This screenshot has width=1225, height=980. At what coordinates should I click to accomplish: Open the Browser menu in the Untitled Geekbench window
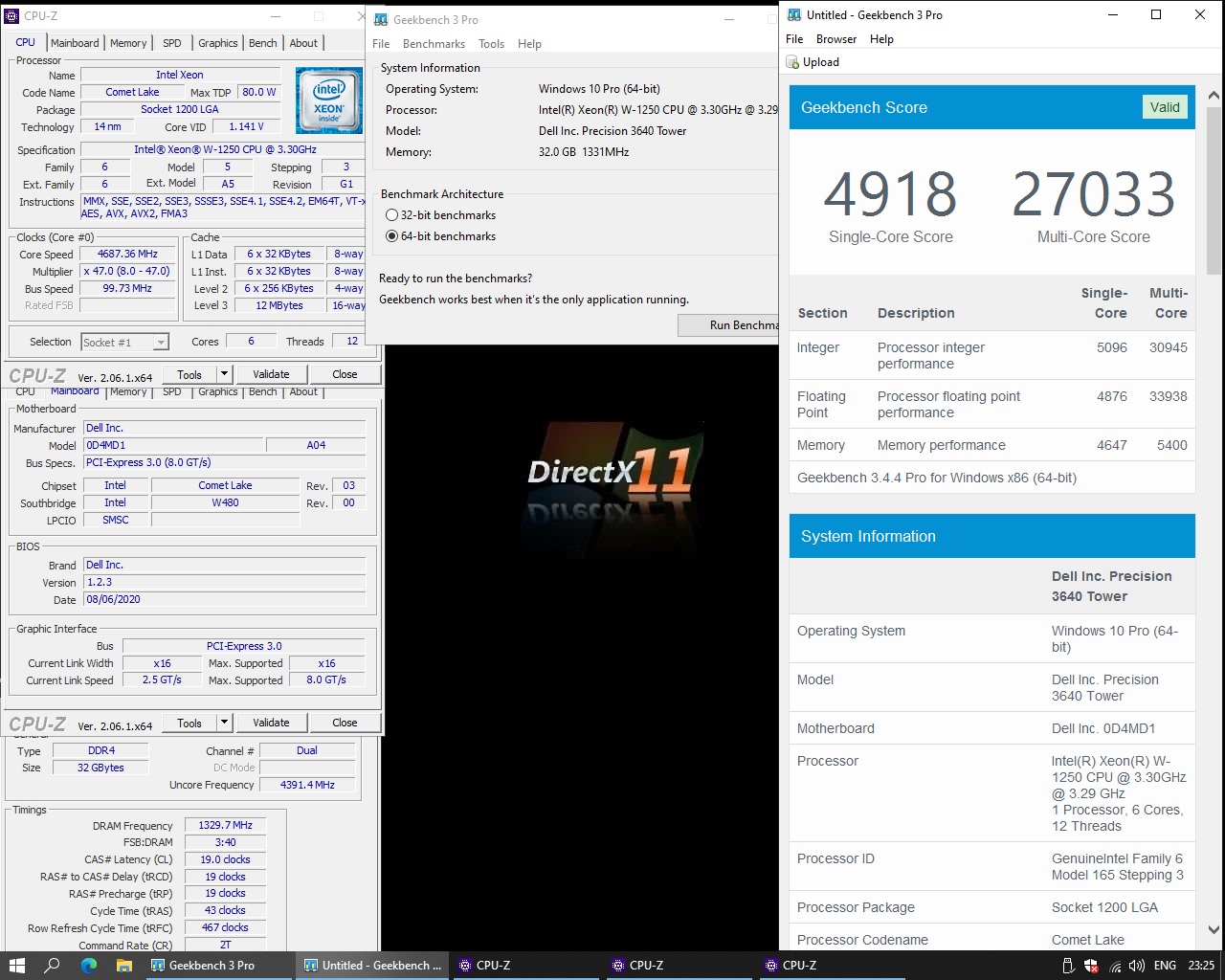click(x=836, y=39)
